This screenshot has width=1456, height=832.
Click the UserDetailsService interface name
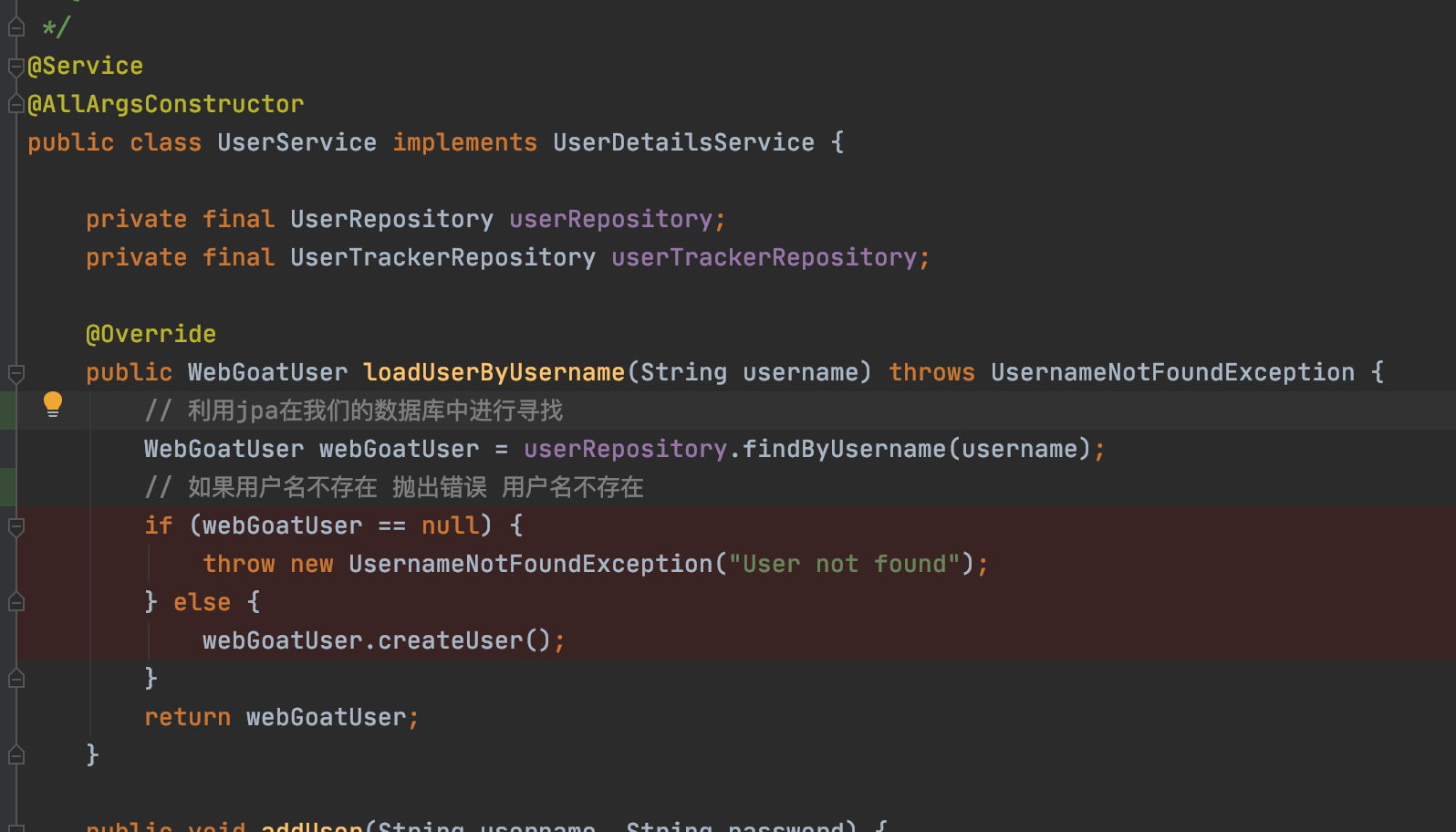(683, 143)
